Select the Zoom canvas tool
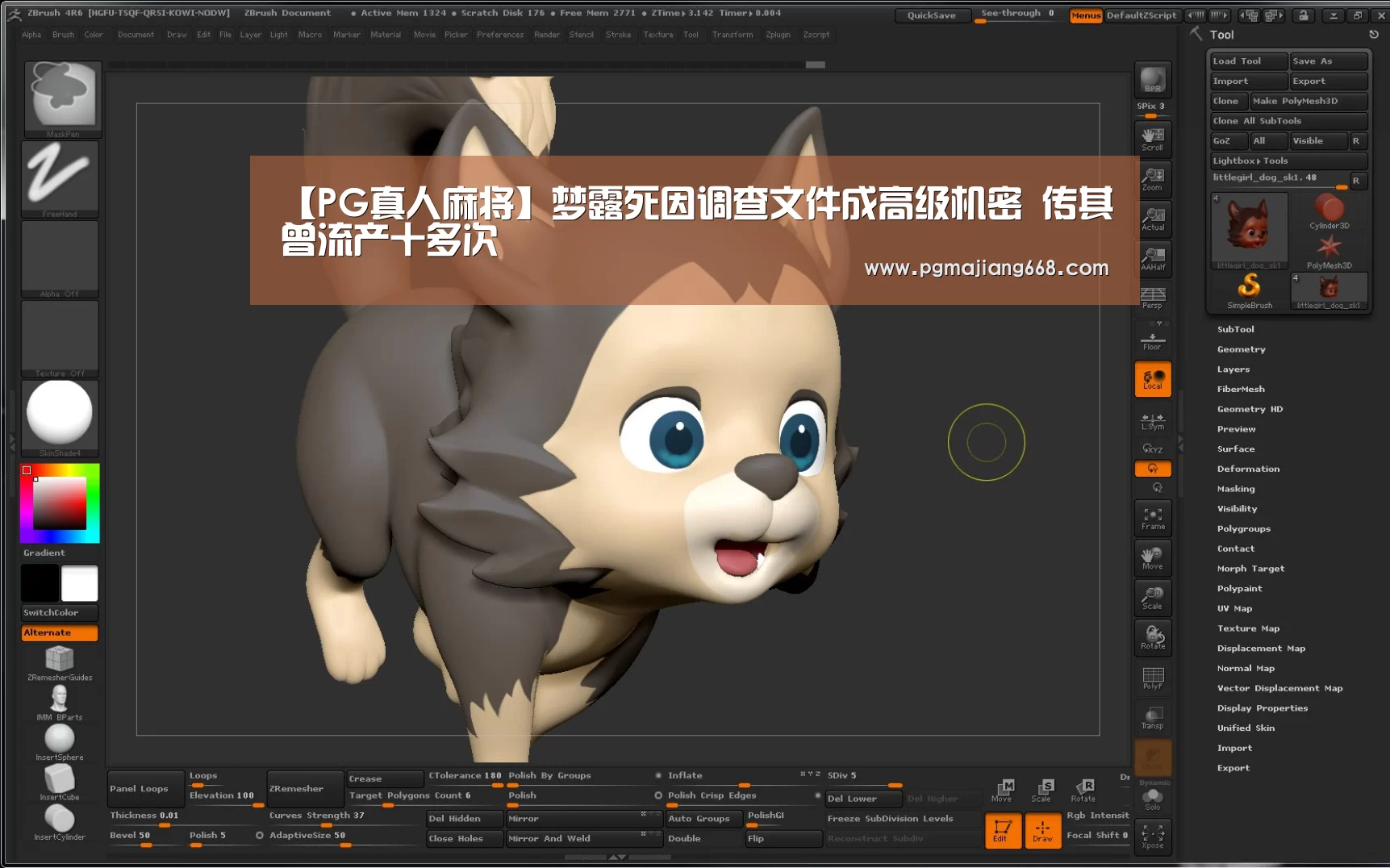The image size is (1390, 868). pos(1152,178)
